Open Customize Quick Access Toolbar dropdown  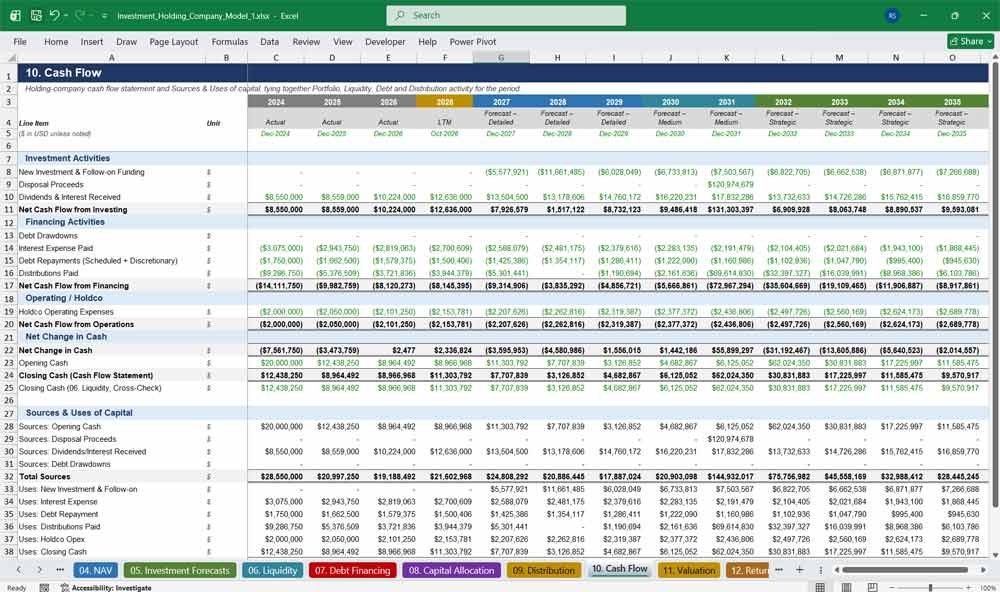(x=104, y=15)
